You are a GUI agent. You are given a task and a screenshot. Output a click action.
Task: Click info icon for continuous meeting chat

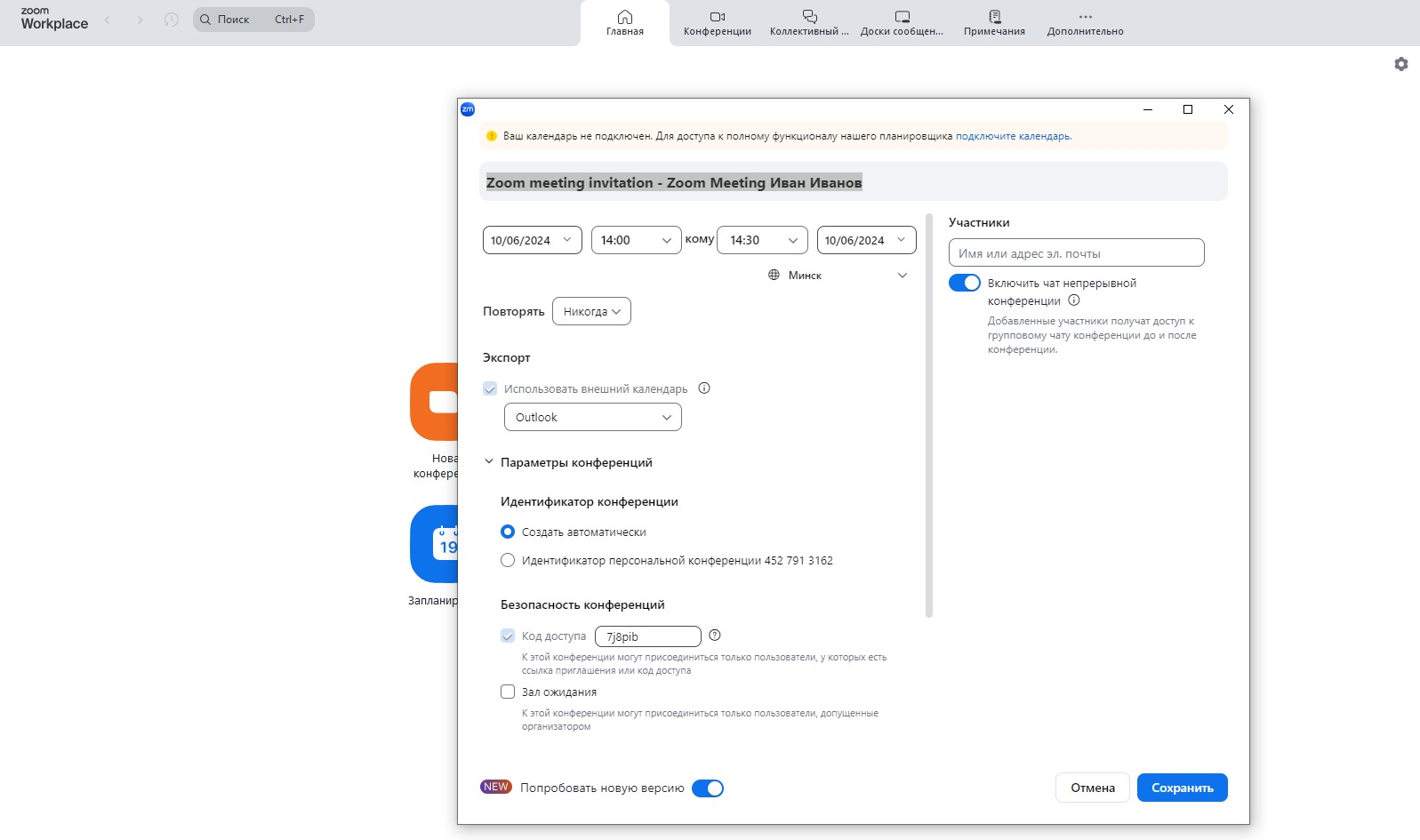click(1074, 300)
